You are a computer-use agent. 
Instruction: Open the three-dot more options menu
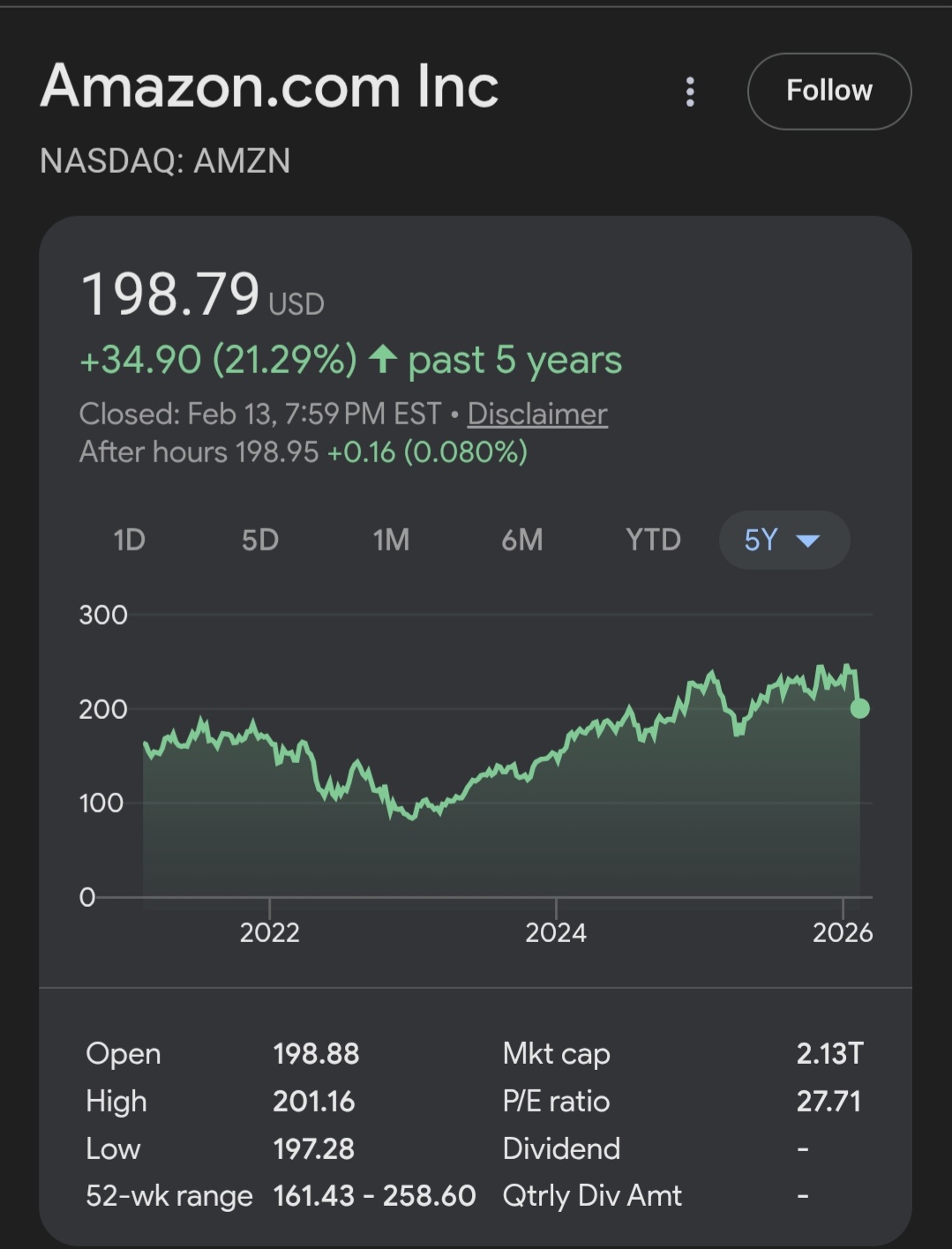point(690,92)
